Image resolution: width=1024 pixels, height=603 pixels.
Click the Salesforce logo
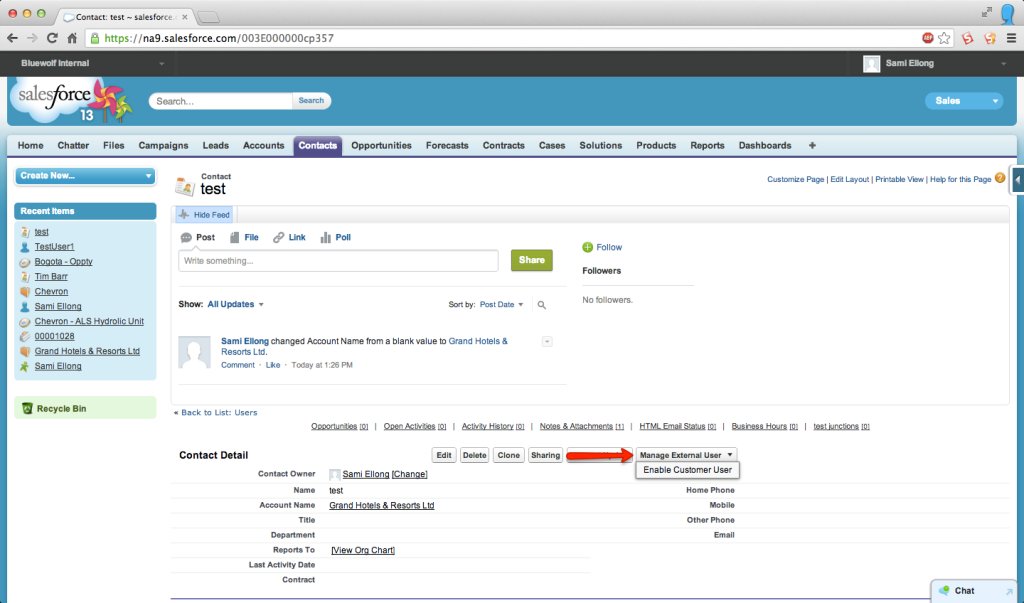tap(72, 100)
